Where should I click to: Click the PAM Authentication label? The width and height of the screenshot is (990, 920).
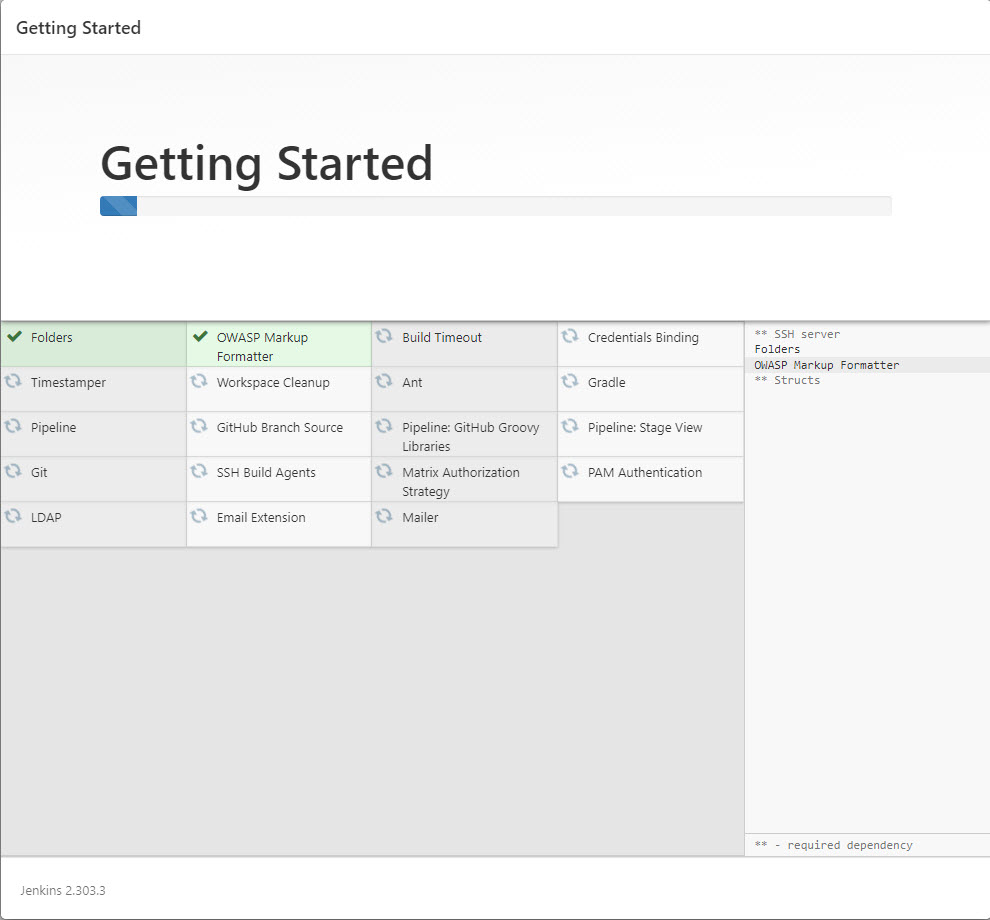(x=645, y=472)
